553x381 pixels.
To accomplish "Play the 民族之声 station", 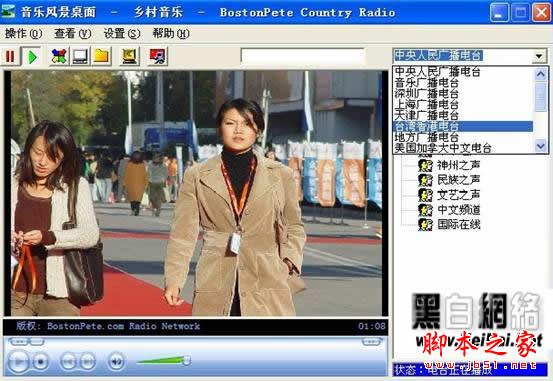I will pos(458,180).
